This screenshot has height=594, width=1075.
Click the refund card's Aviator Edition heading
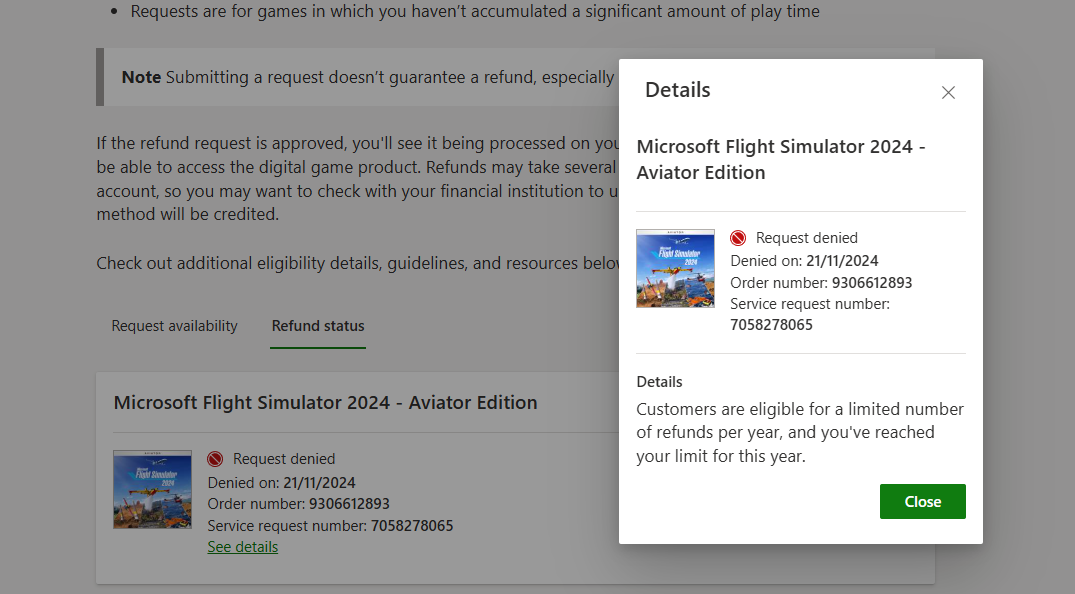tap(326, 403)
